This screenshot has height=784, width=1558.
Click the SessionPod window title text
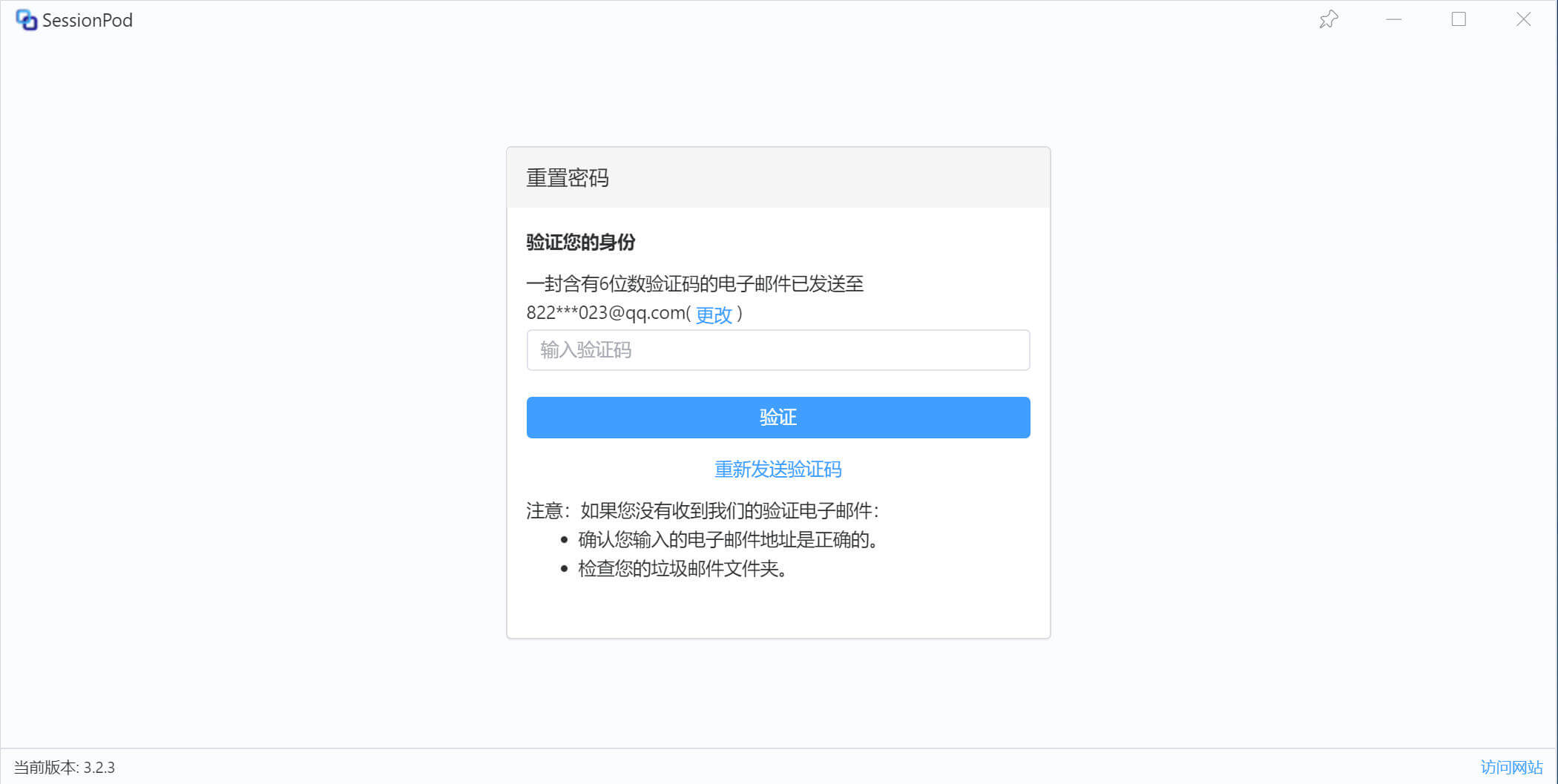coord(88,20)
